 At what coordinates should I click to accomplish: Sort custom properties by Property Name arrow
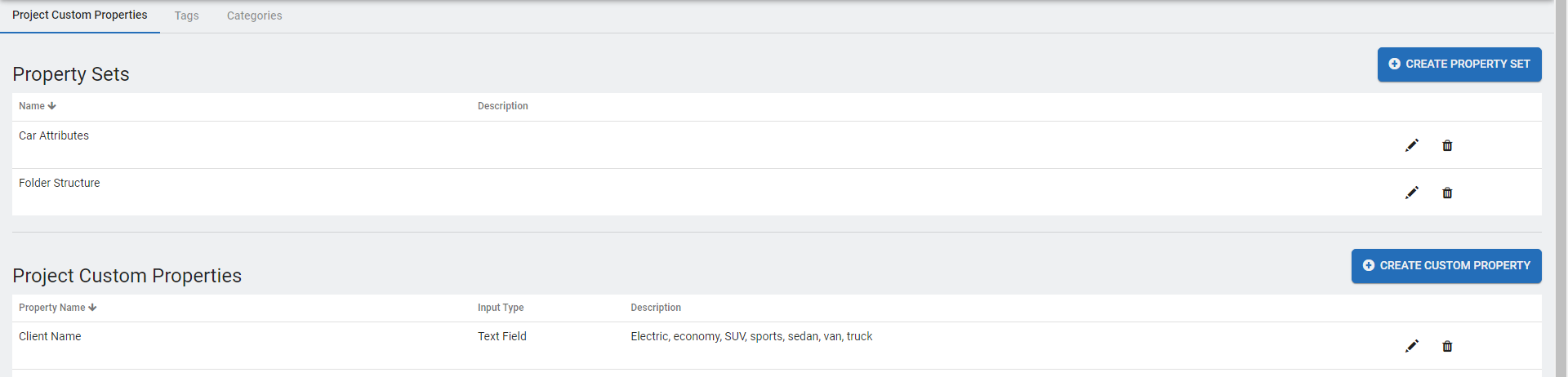click(92, 308)
